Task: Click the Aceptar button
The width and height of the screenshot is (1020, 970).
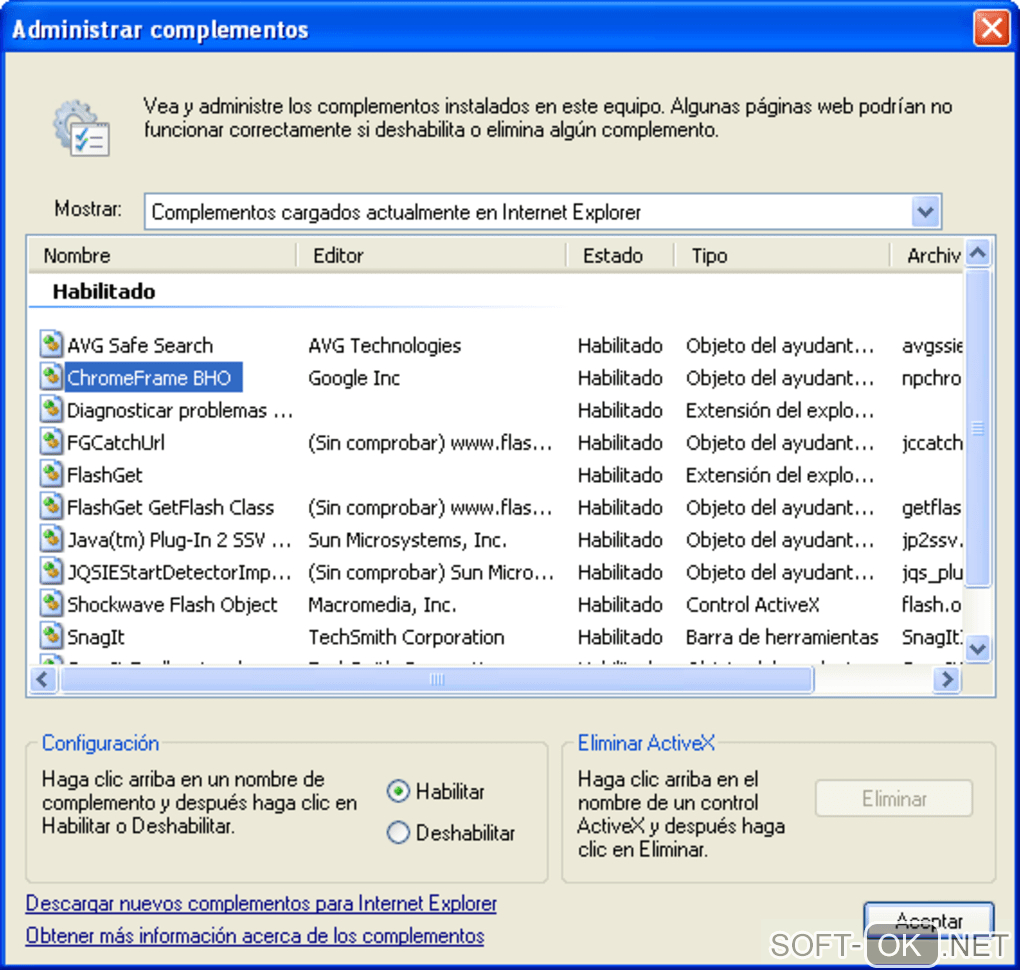Action: click(x=928, y=921)
